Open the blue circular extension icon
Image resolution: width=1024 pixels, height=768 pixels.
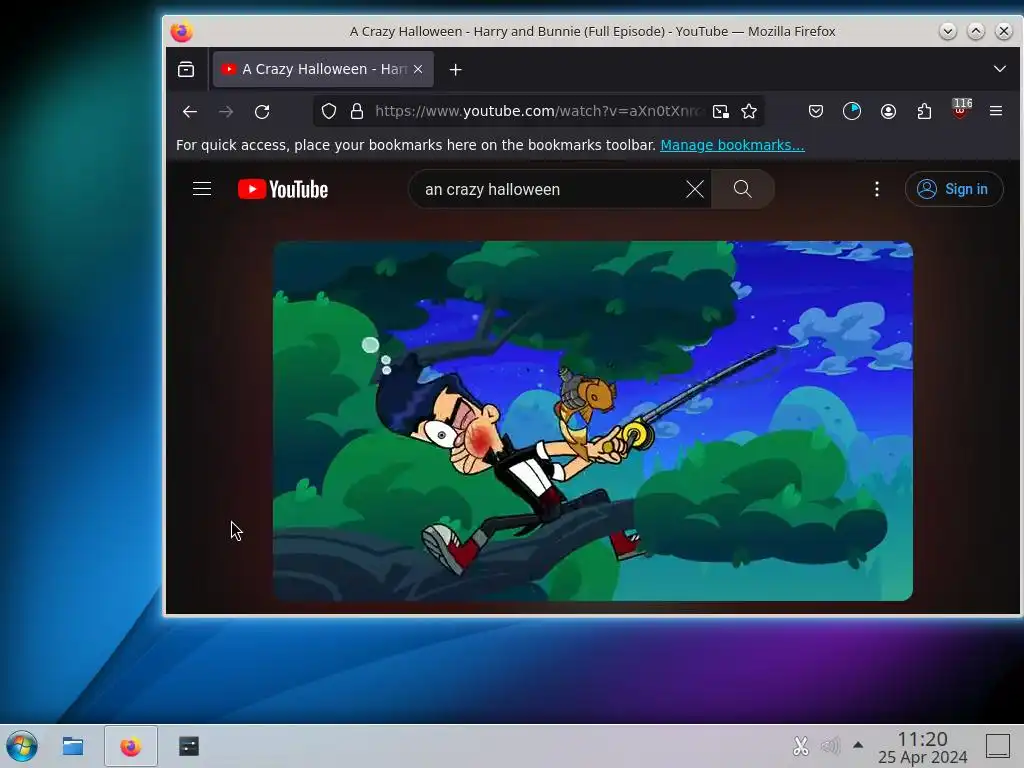(x=852, y=112)
